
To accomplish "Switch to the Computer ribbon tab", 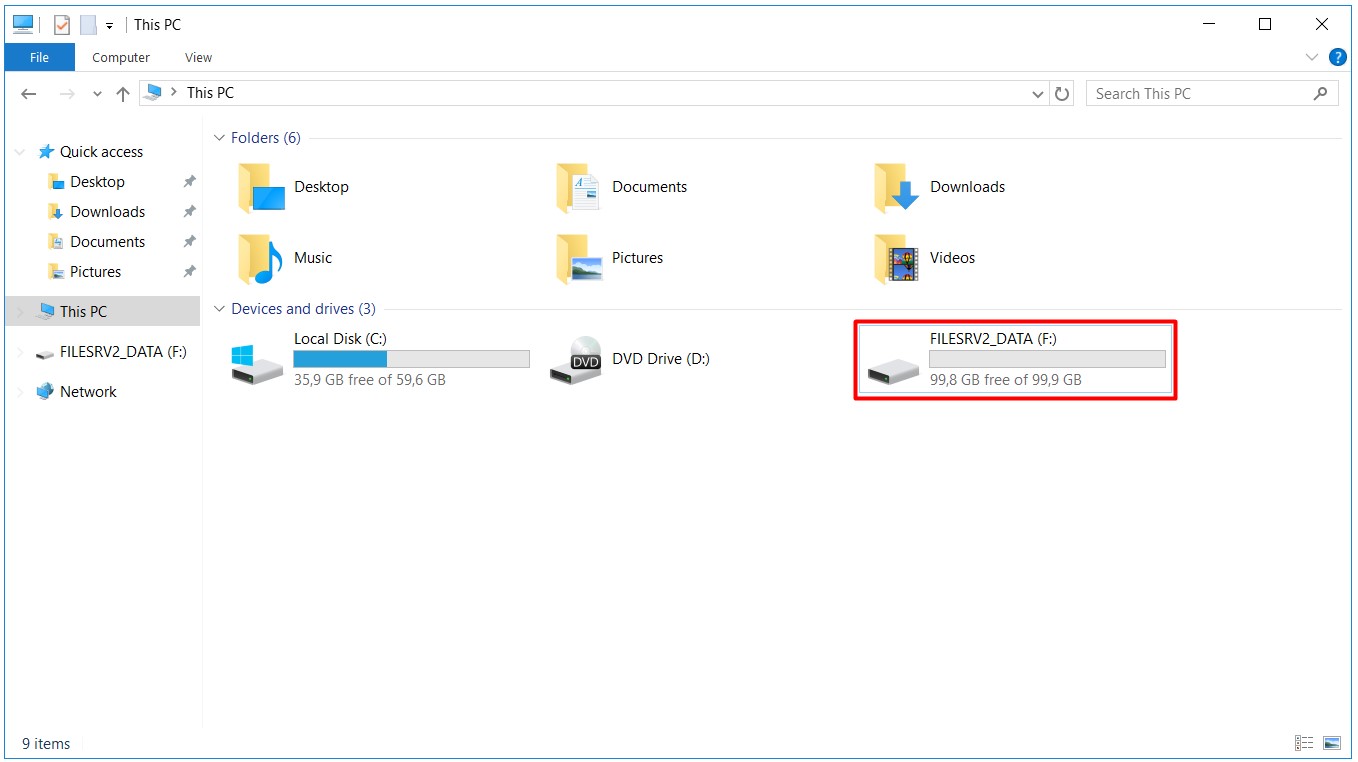I will (x=121, y=57).
